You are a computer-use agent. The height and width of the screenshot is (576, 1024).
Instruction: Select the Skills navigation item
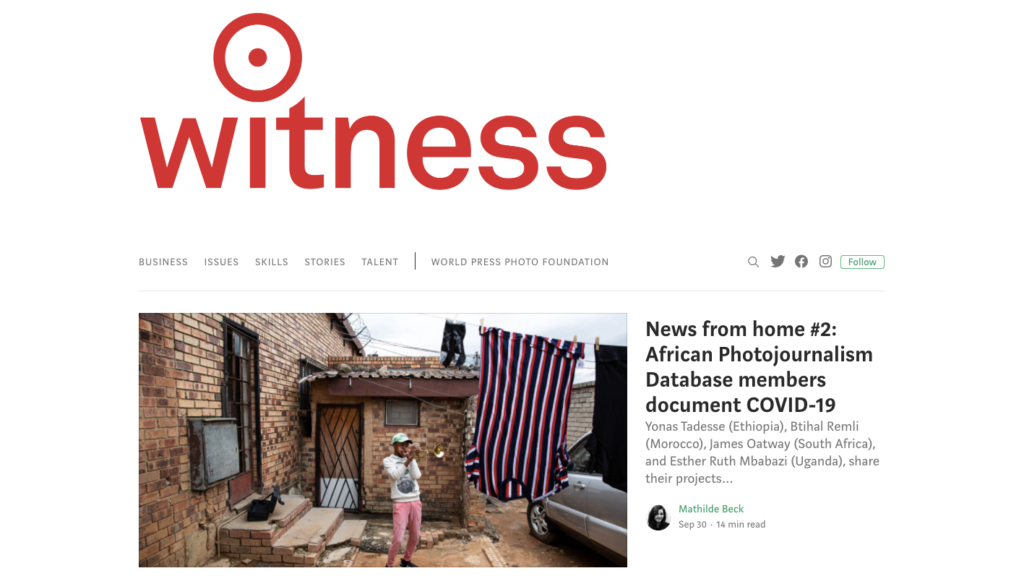[272, 262]
